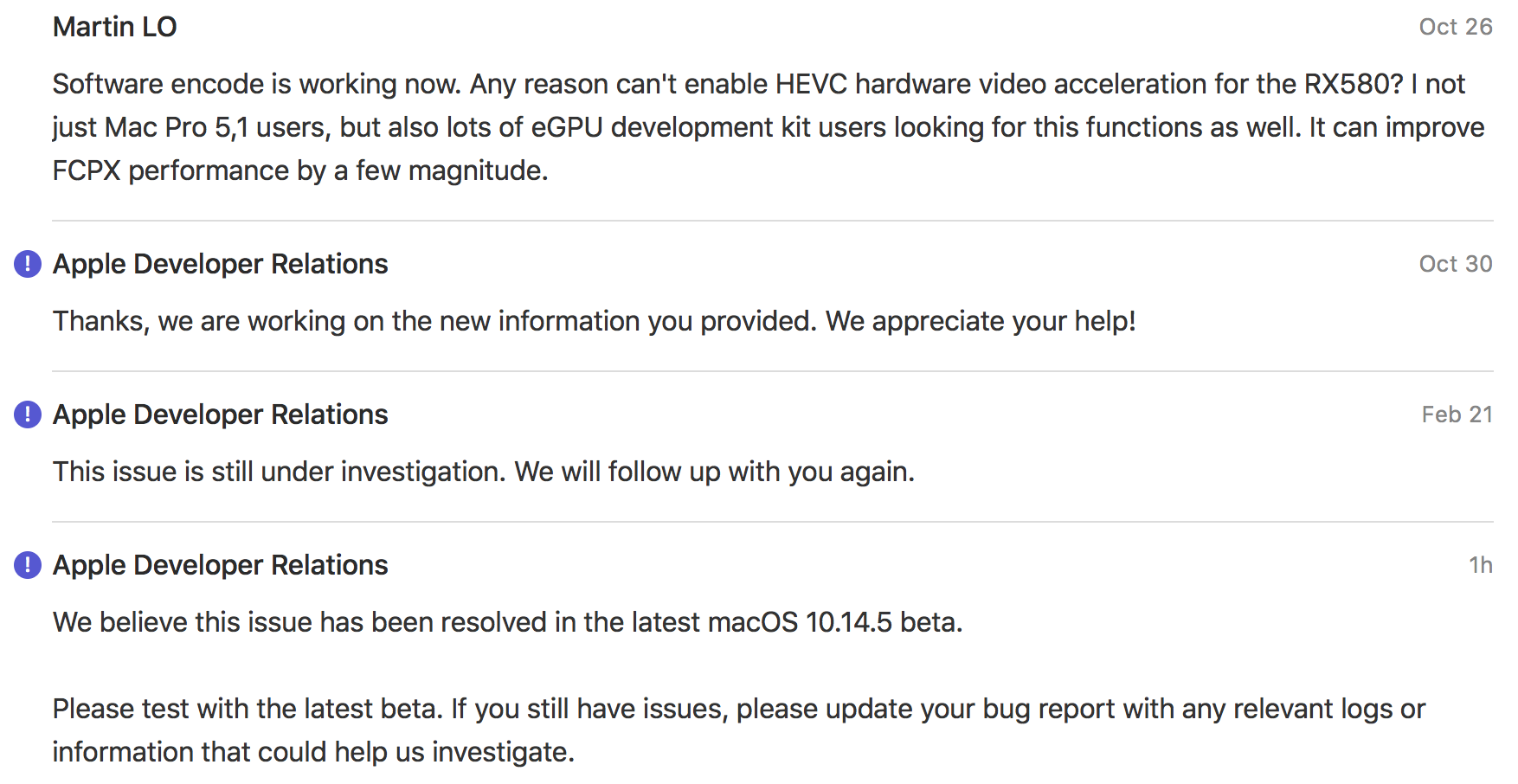The width and height of the screenshot is (1518, 784).
Task: Click the Oct 26 comment date
Action: point(1455,27)
